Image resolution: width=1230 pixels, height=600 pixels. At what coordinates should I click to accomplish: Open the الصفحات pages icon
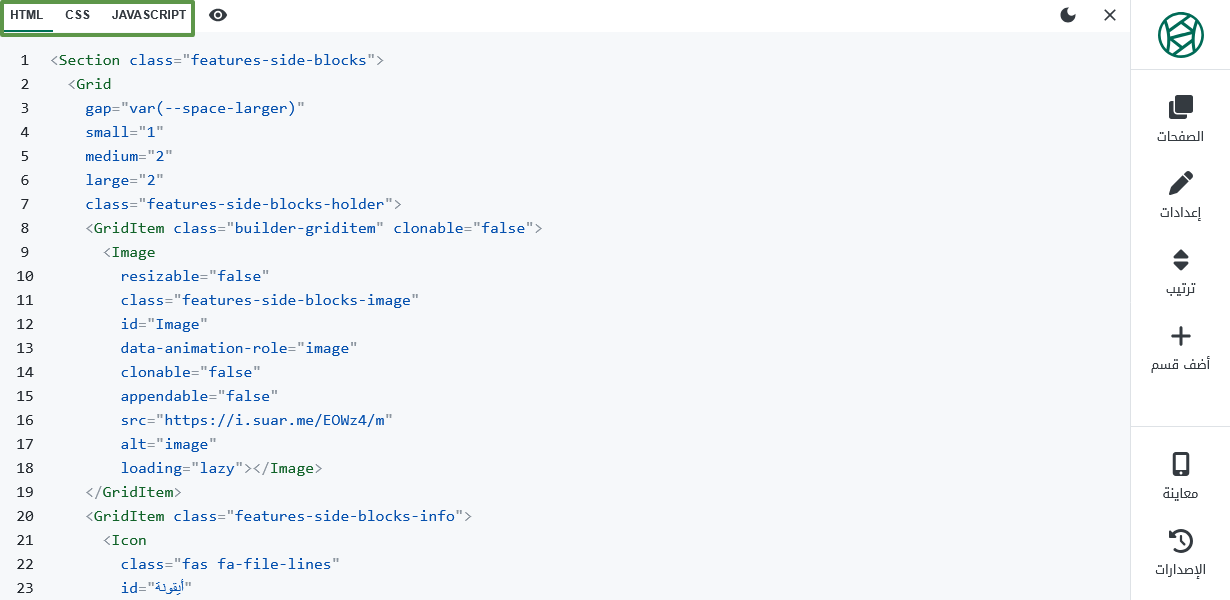pos(1181,107)
